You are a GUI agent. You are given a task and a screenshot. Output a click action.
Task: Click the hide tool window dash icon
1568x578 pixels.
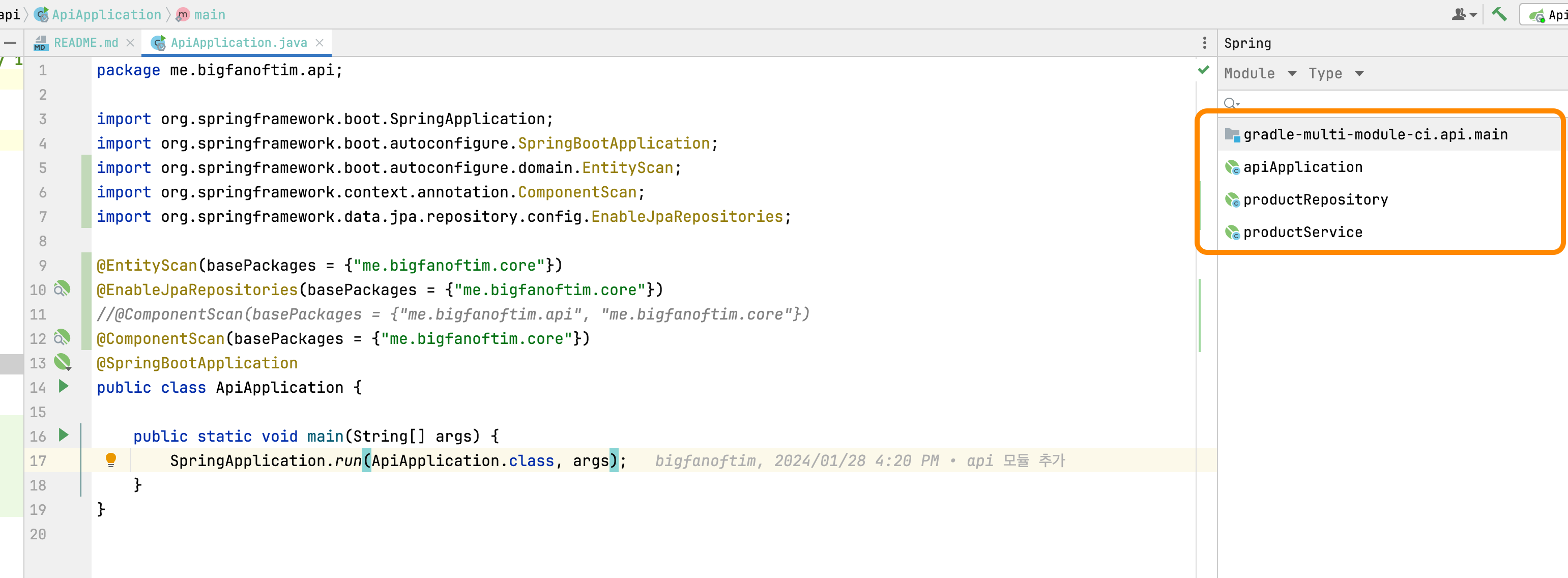(x=10, y=43)
